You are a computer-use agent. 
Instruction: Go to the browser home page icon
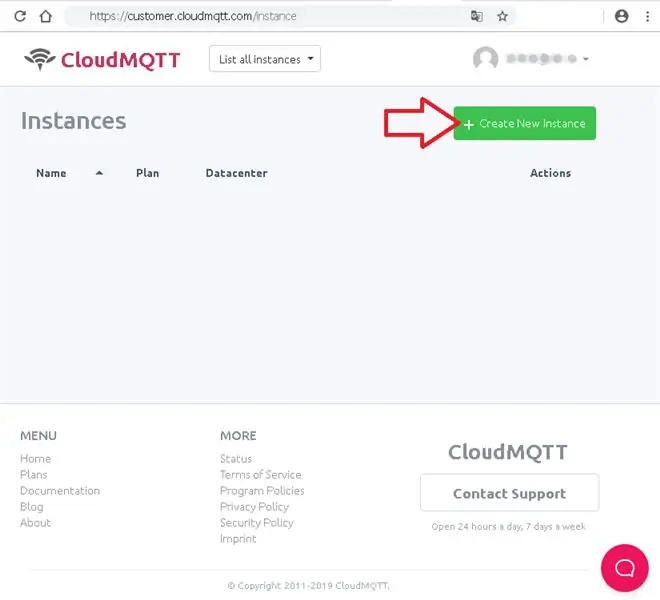click(x=45, y=16)
